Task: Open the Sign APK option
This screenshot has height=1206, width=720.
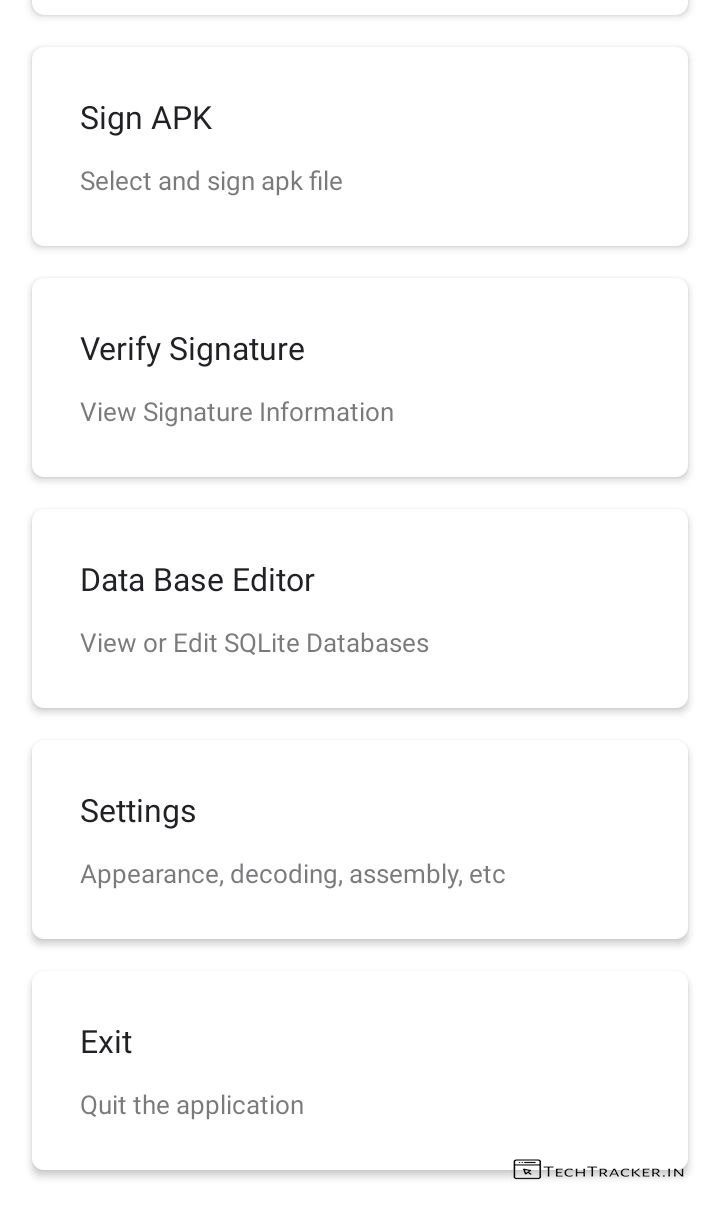Action: (x=146, y=118)
